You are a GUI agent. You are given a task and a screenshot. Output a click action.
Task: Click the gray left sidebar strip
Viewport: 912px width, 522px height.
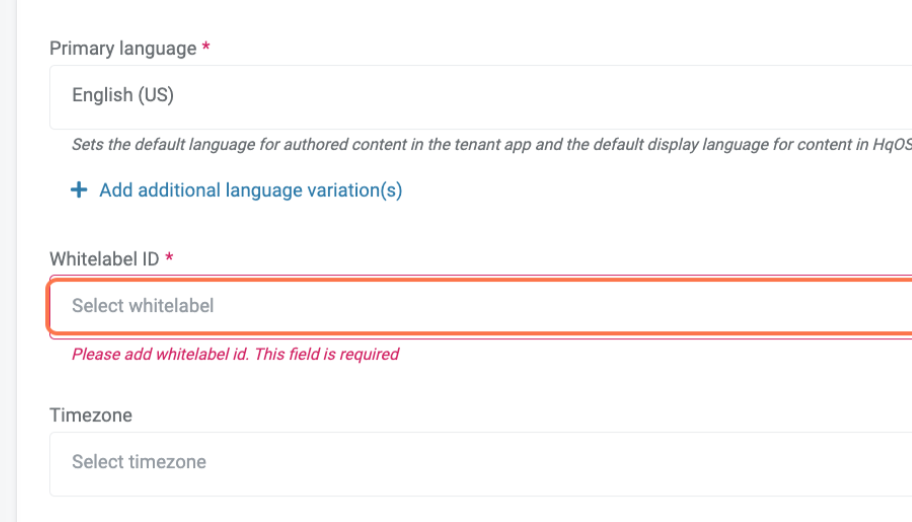click(8, 260)
